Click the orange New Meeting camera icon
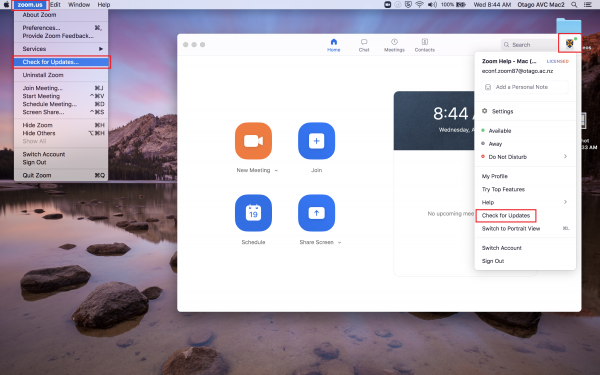The width and height of the screenshot is (600, 375). point(253,141)
